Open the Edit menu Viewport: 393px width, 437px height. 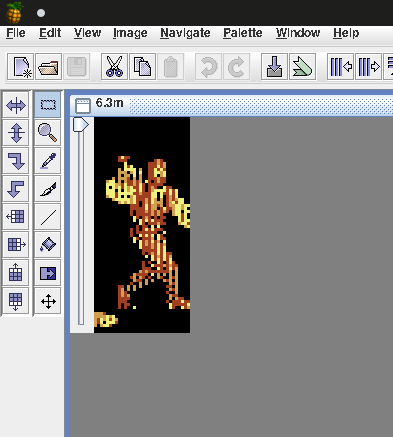coord(50,33)
